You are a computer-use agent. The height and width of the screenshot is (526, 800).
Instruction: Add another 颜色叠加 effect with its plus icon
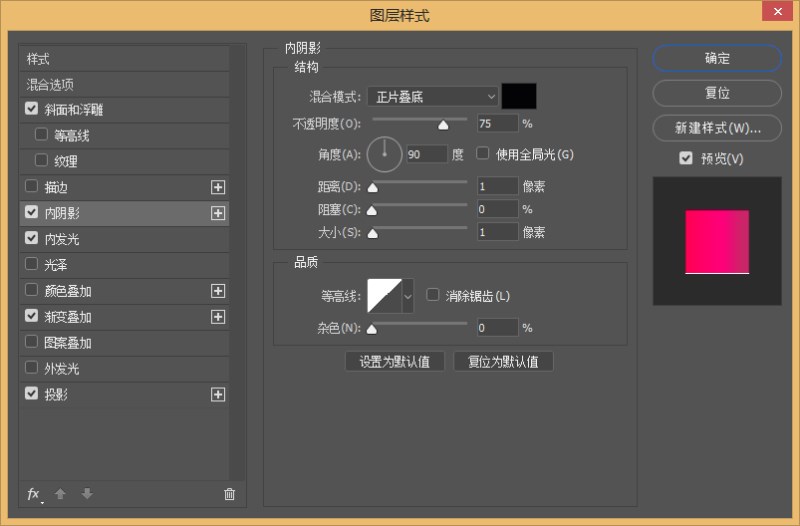218,291
